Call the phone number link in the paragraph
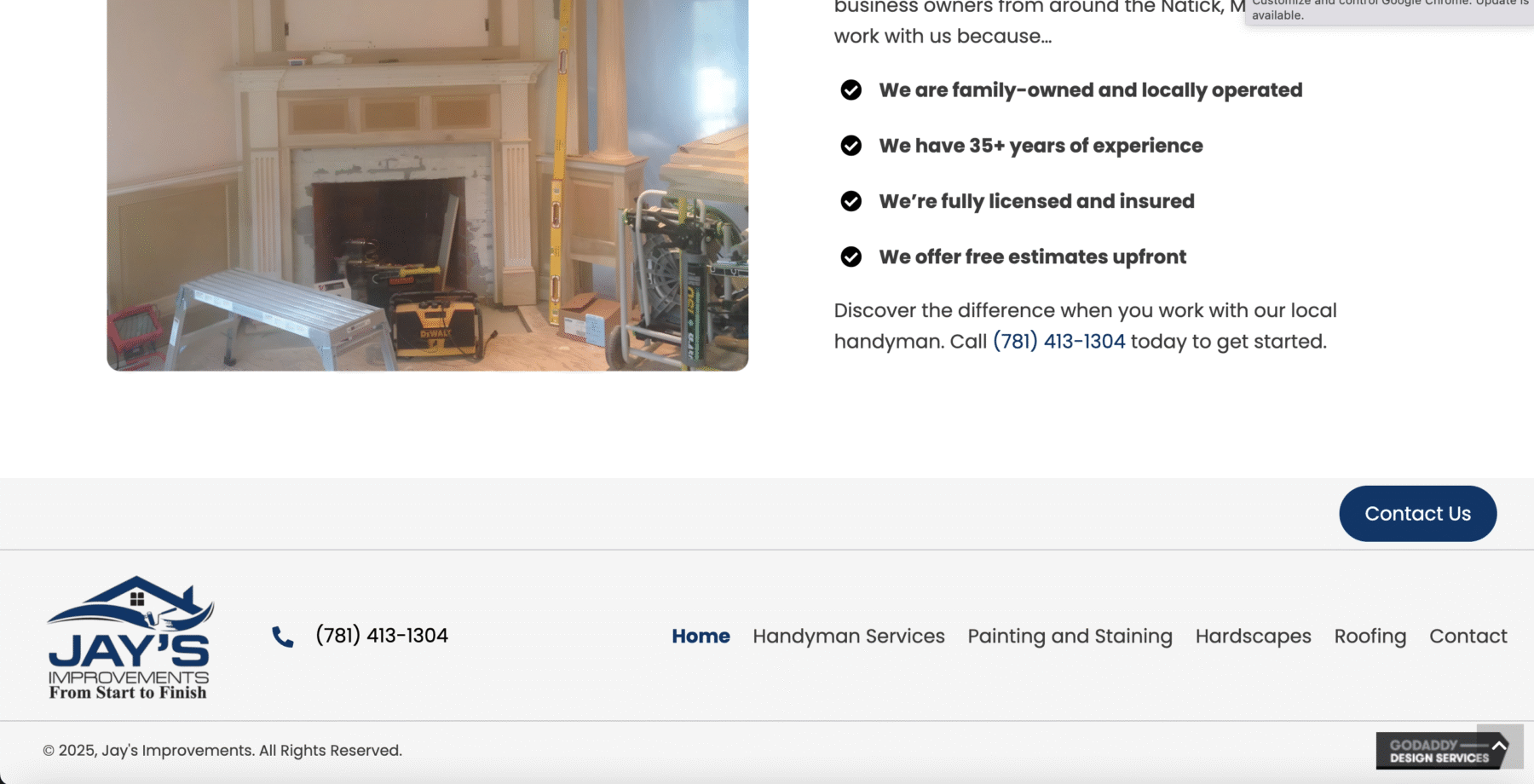Image resolution: width=1534 pixels, height=784 pixels. coord(1058,342)
